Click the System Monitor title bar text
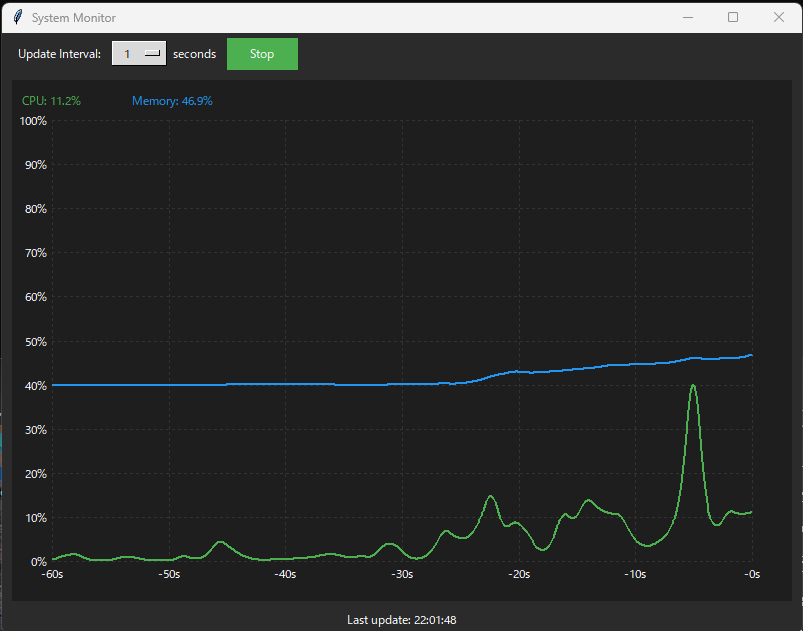Viewport: 803px width, 631px height. pyautogui.click(x=73, y=17)
